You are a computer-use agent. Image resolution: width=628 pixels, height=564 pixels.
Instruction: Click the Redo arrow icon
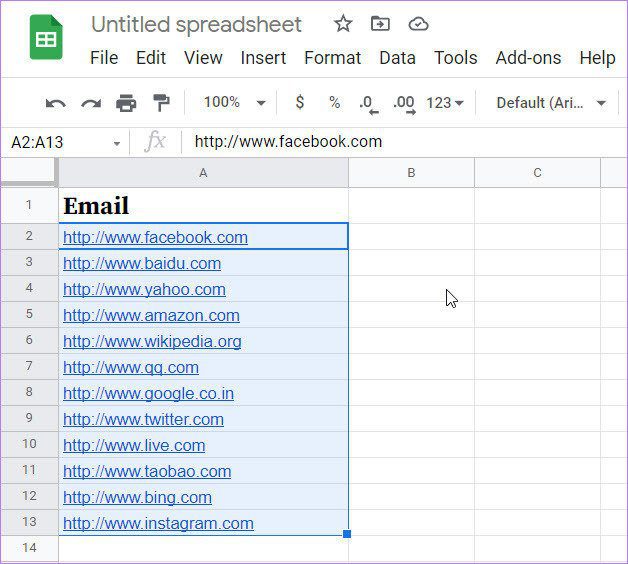click(91, 104)
